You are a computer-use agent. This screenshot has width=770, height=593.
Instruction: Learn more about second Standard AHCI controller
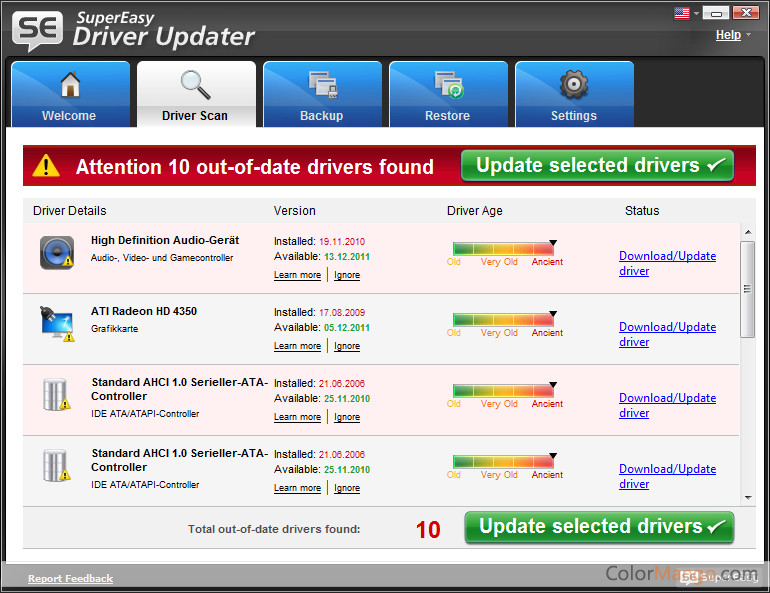(x=297, y=488)
